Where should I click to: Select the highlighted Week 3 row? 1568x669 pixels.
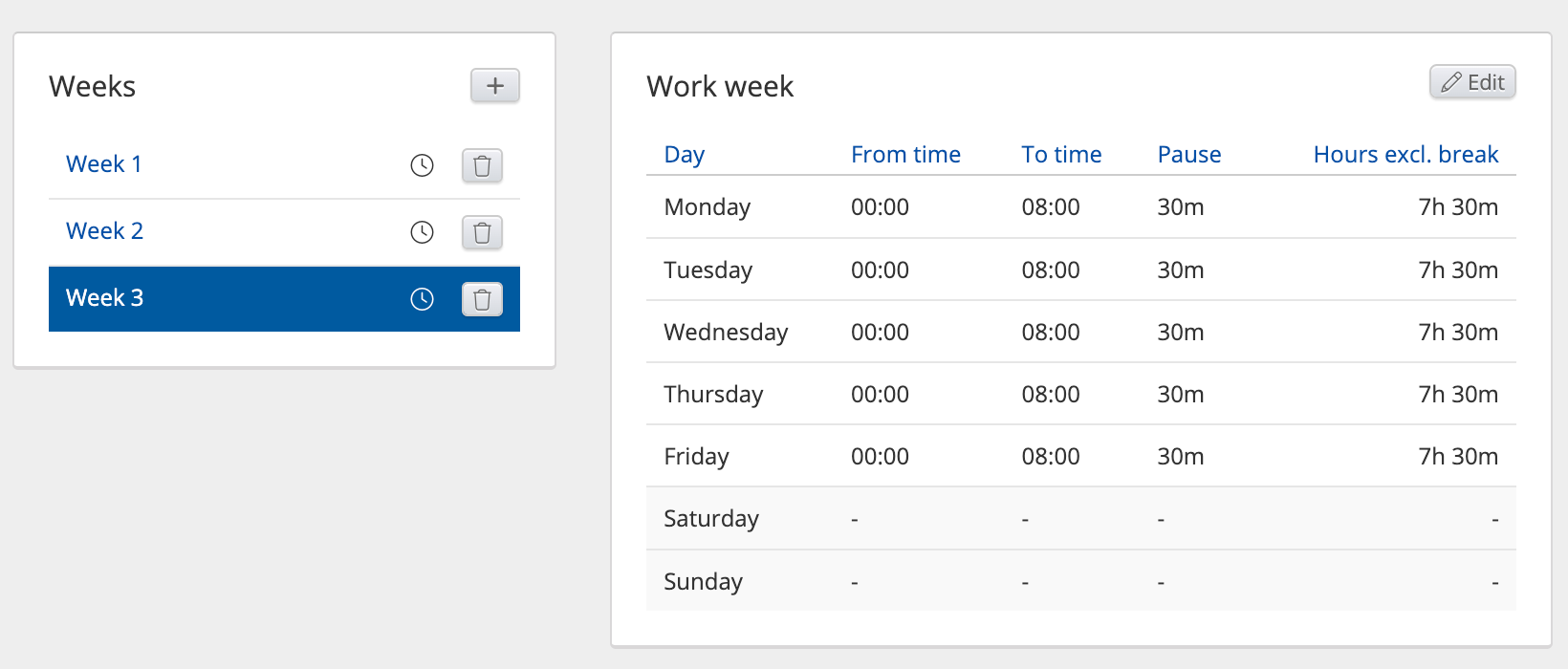[239, 298]
